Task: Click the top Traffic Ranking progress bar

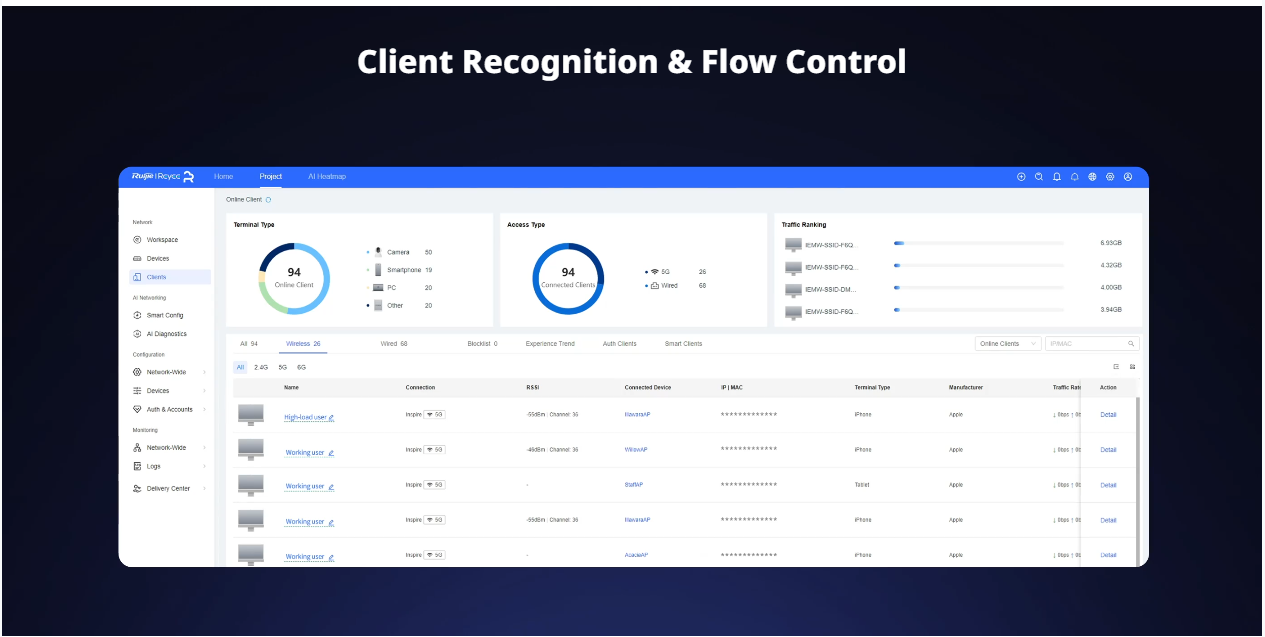Action: click(978, 243)
